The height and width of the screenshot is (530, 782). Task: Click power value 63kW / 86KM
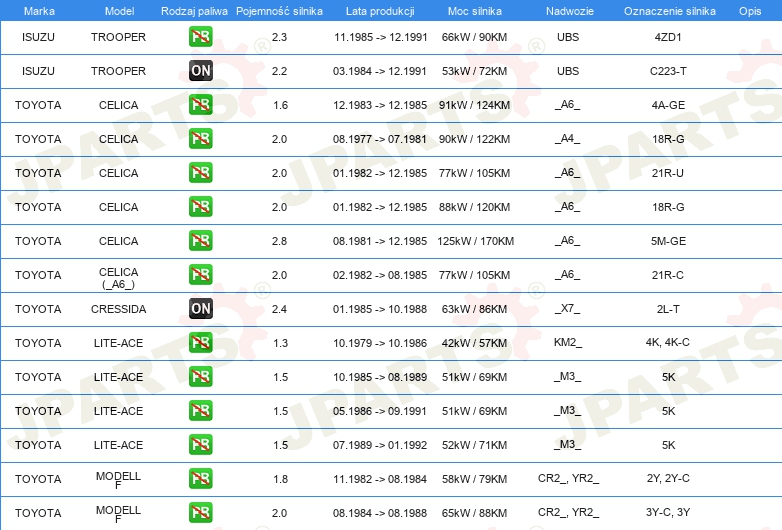click(474, 309)
